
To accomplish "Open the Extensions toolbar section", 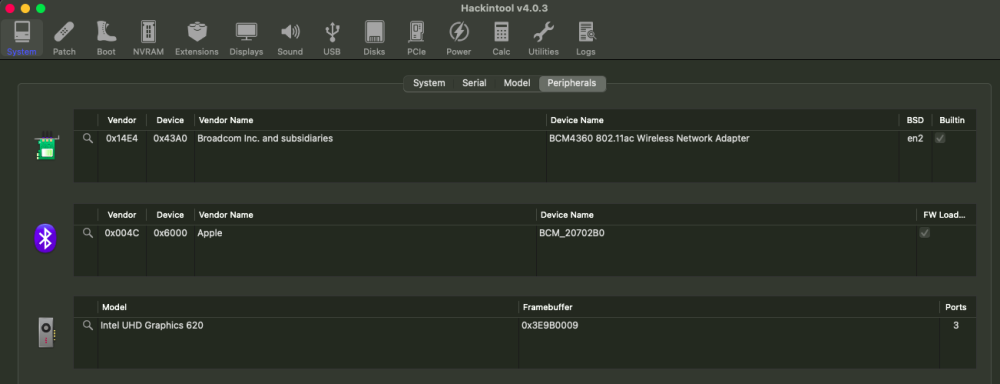I will click(x=196, y=38).
